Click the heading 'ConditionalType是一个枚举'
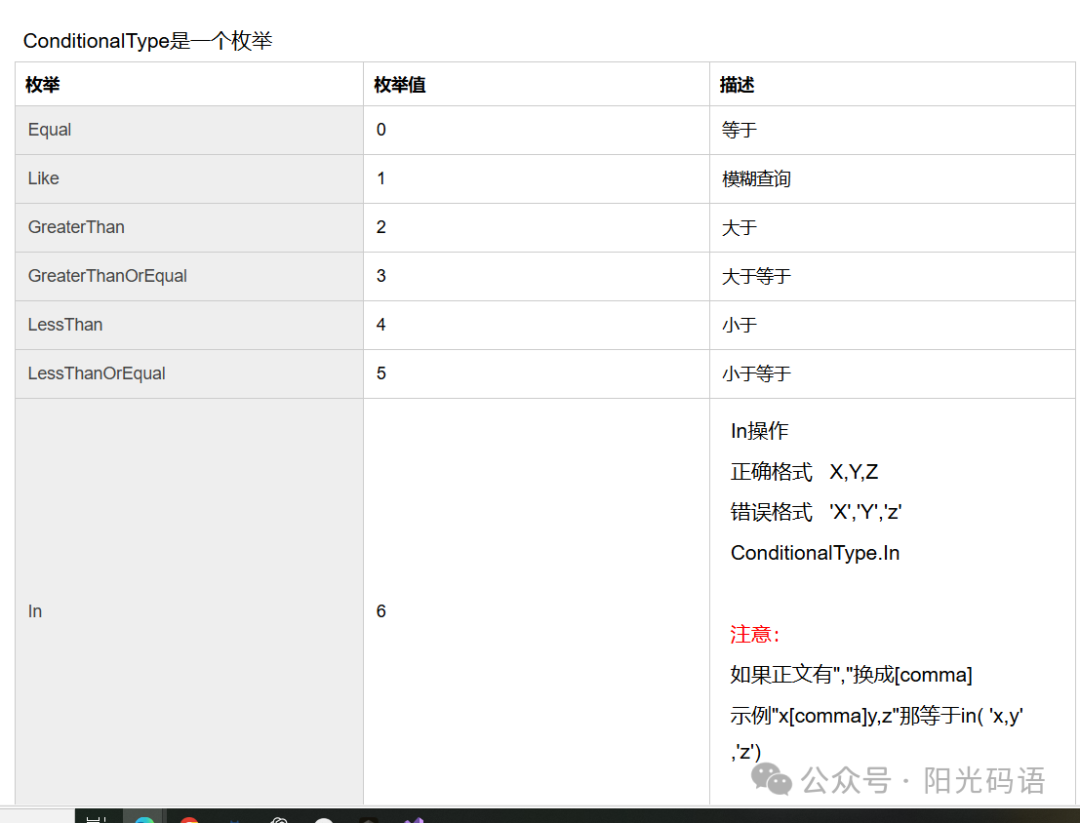1080x823 pixels. (x=147, y=41)
